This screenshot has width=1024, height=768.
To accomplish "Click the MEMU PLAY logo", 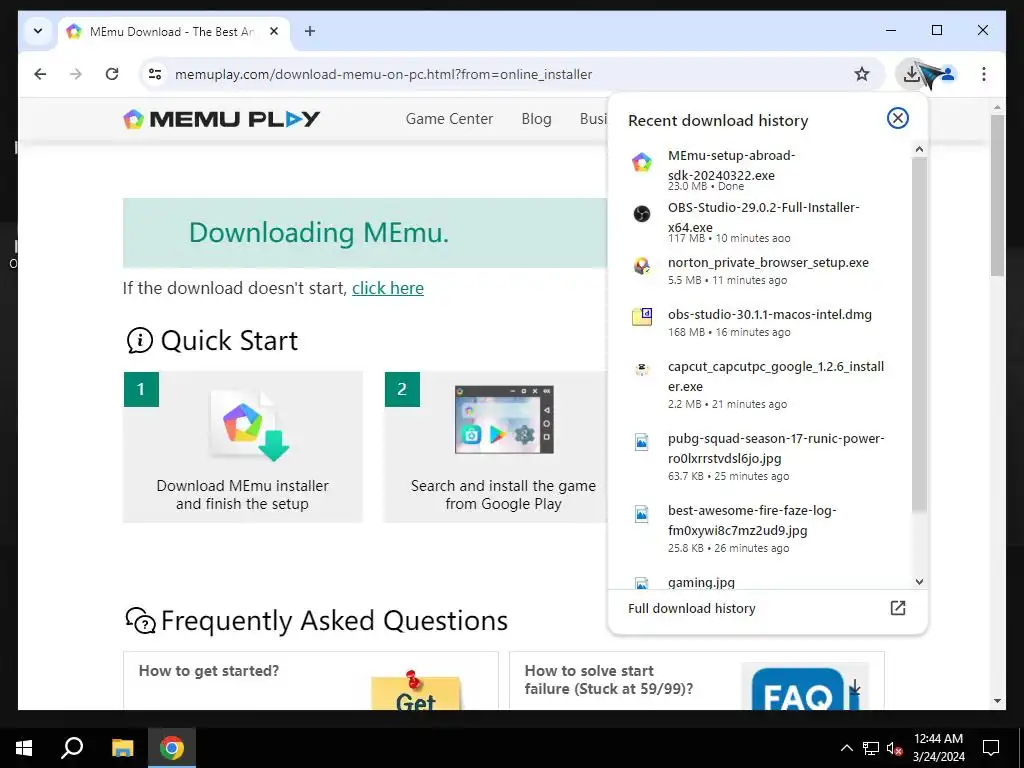I will click(221, 119).
